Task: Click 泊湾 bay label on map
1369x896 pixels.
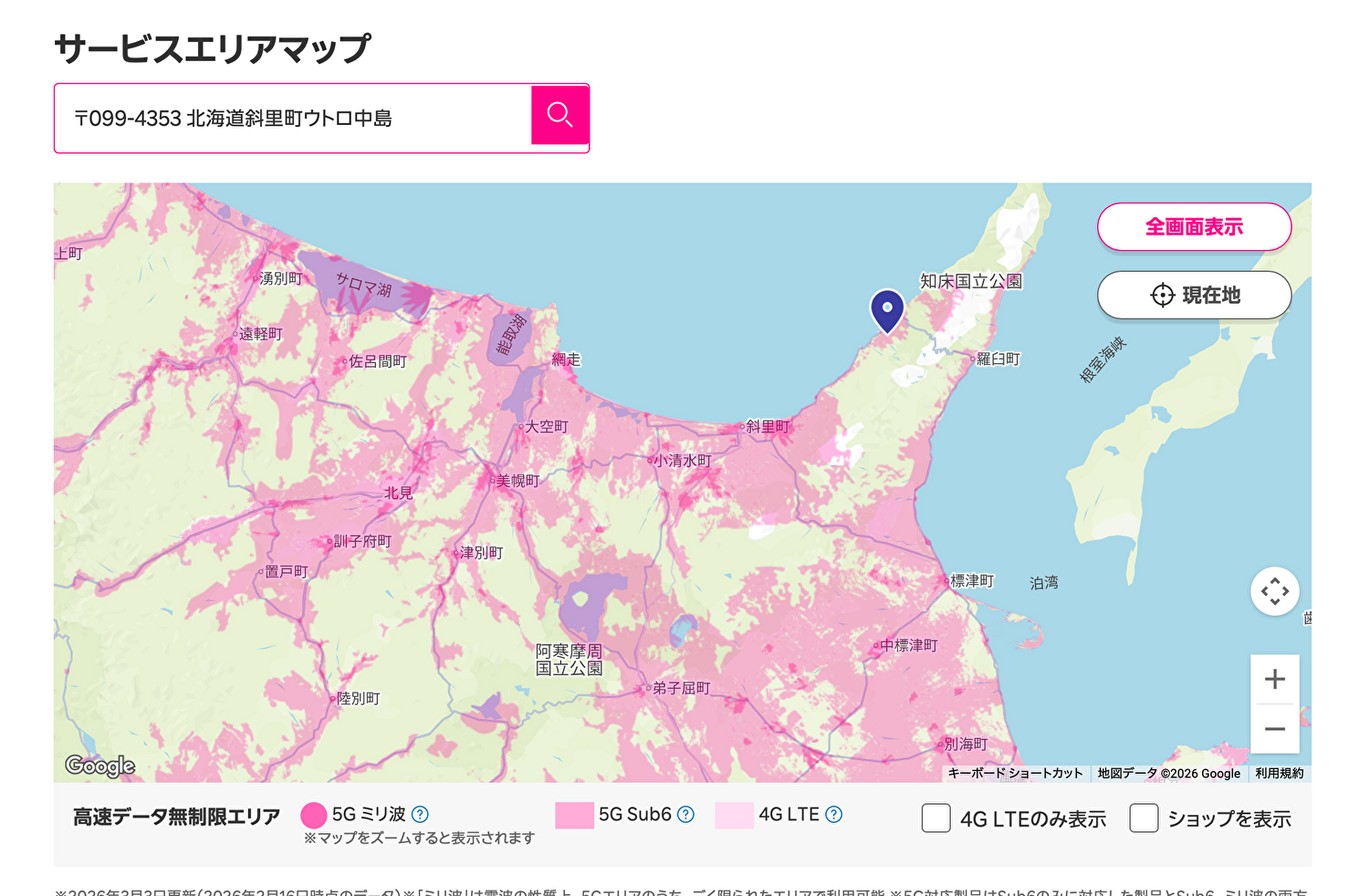Action: pos(1044,582)
